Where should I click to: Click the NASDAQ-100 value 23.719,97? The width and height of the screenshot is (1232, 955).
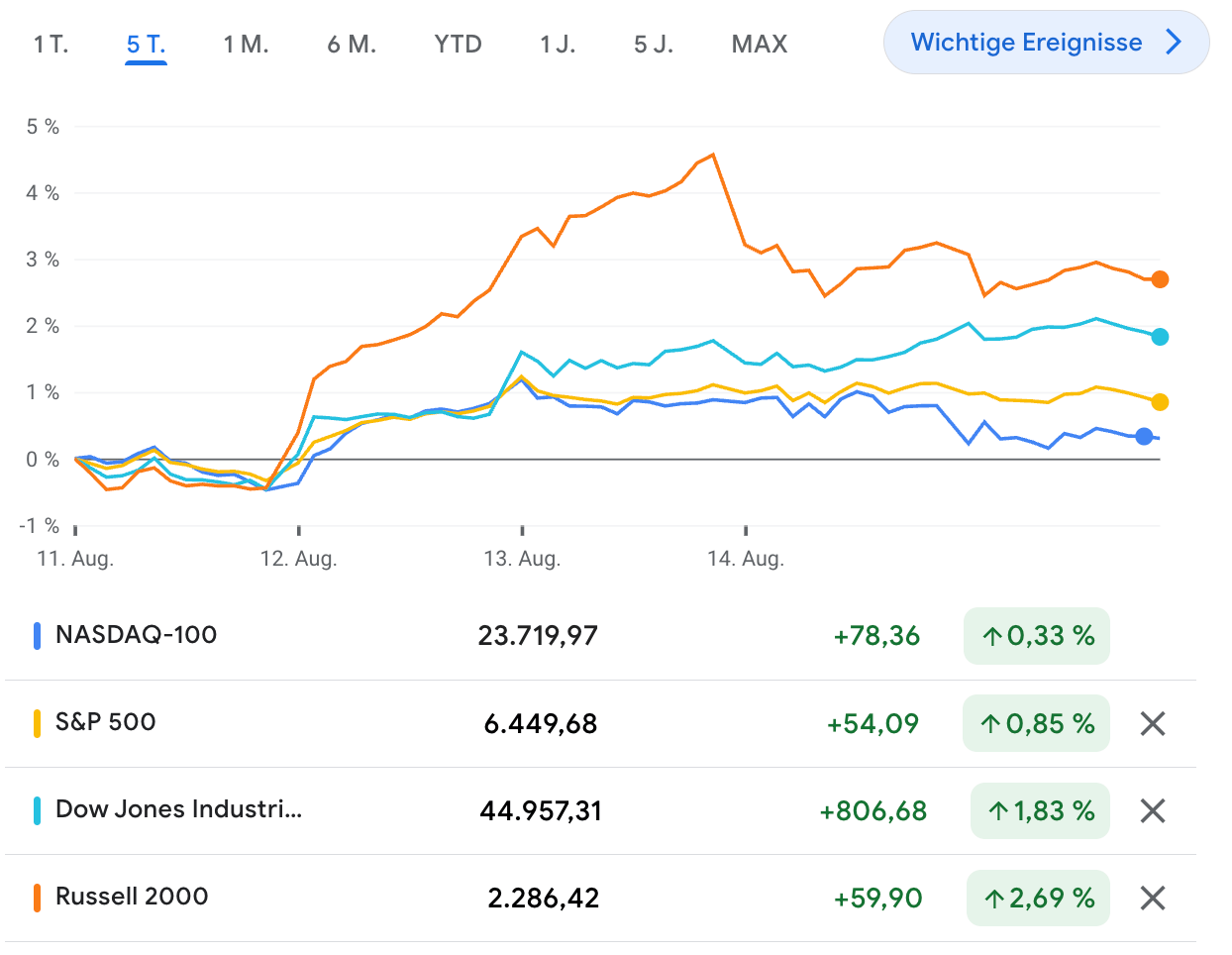[538, 636]
